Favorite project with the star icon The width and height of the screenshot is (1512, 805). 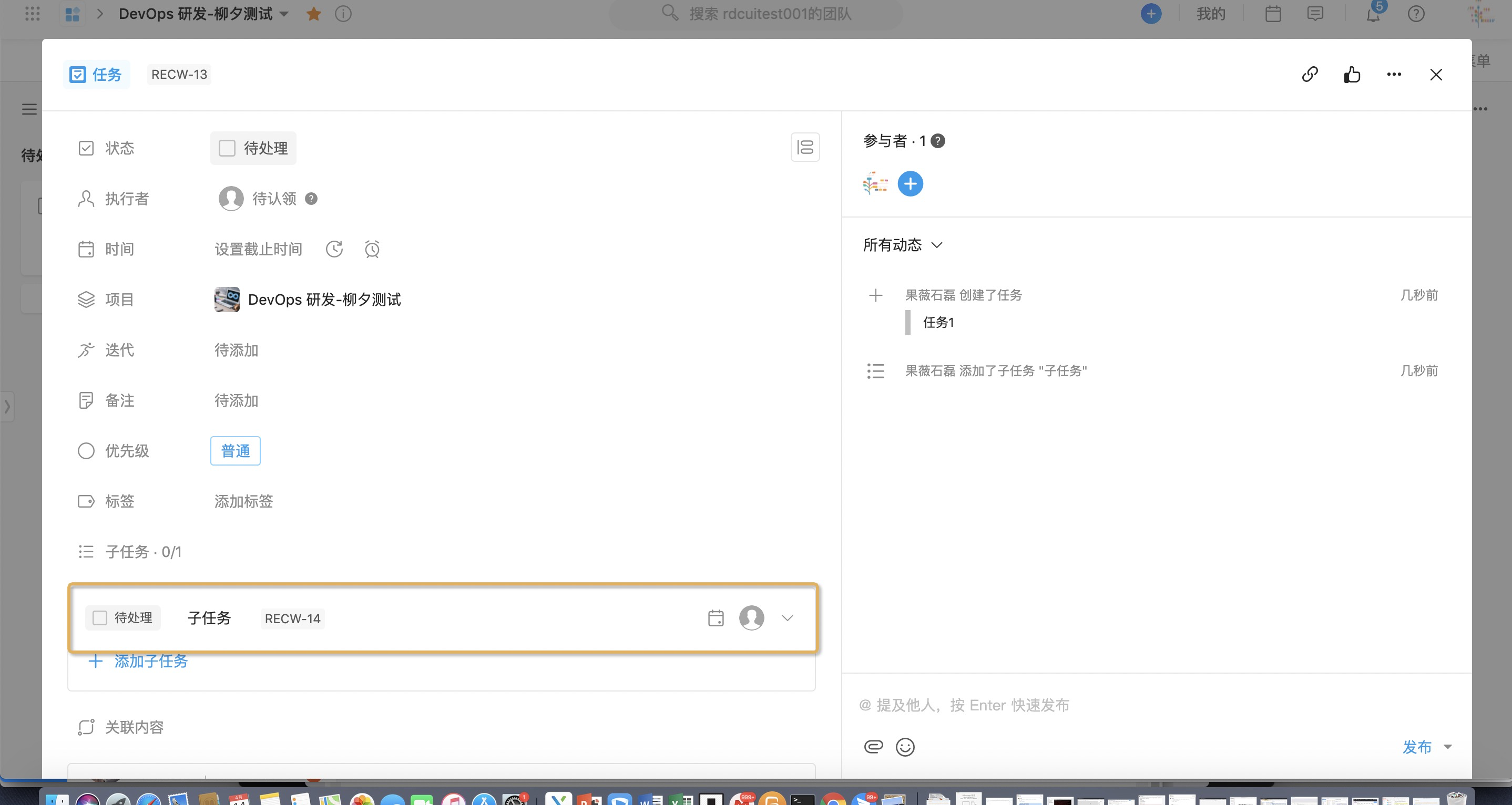coord(313,14)
